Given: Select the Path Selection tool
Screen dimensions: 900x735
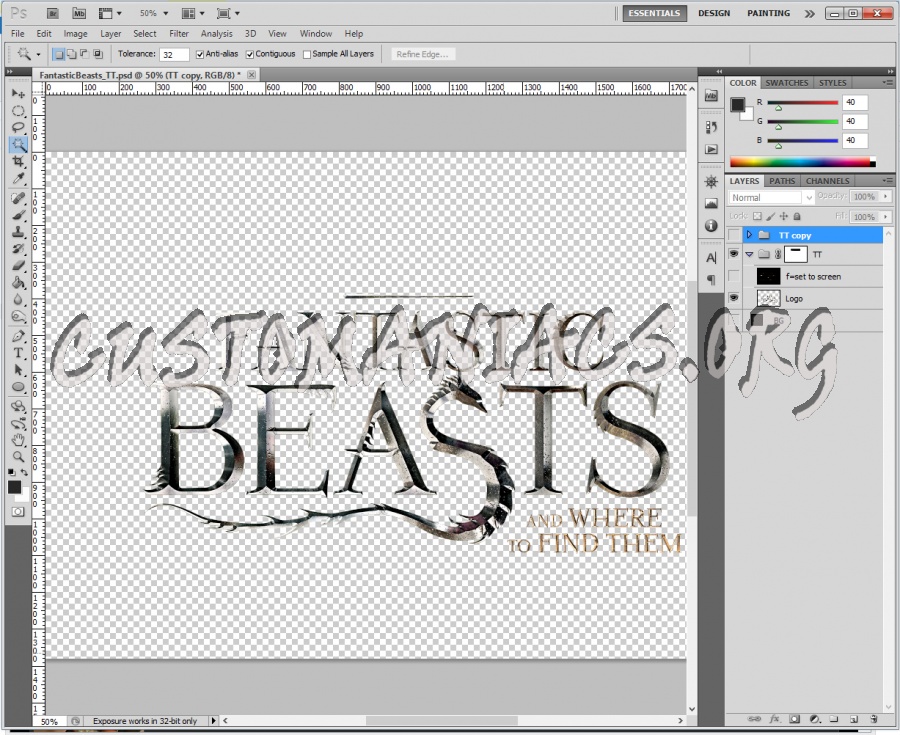Looking at the screenshot, I should pyautogui.click(x=18, y=370).
